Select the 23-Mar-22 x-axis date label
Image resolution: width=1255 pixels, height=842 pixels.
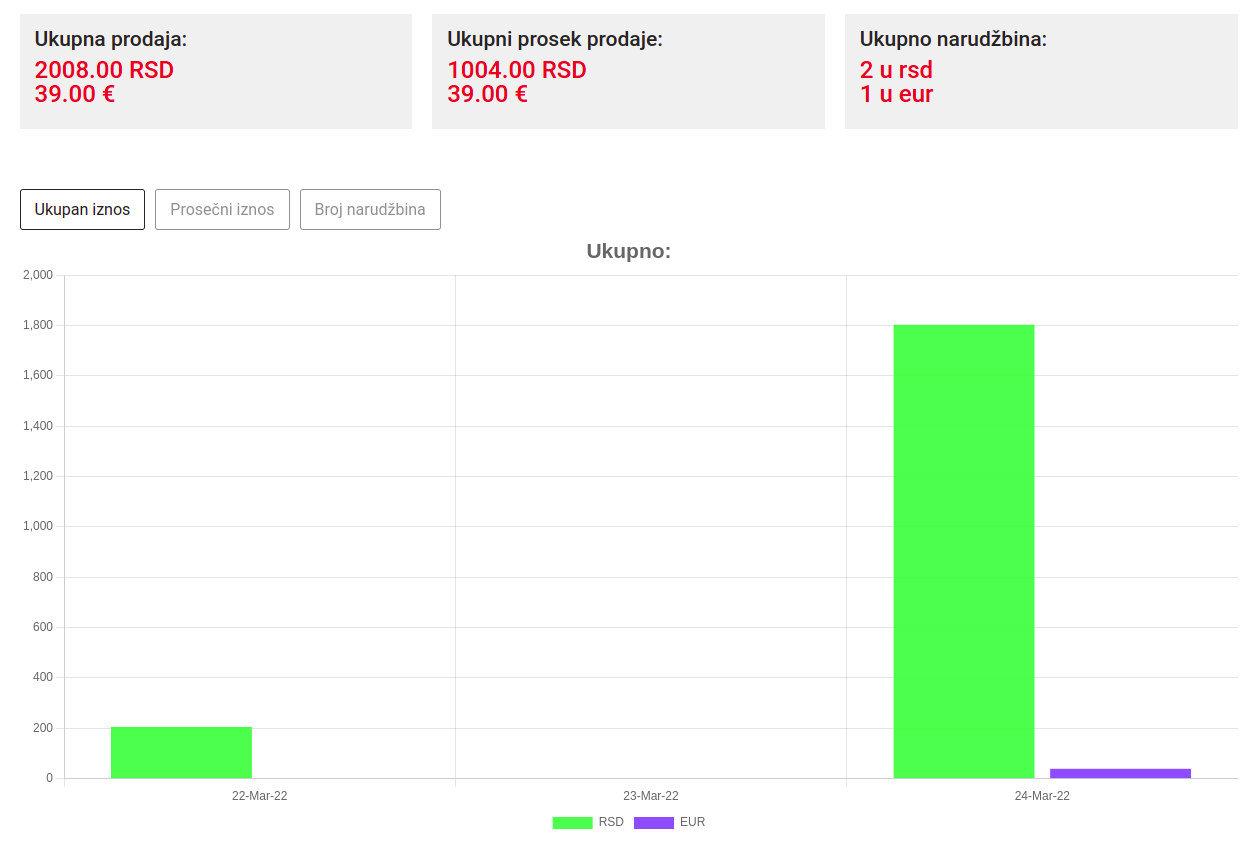650,796
